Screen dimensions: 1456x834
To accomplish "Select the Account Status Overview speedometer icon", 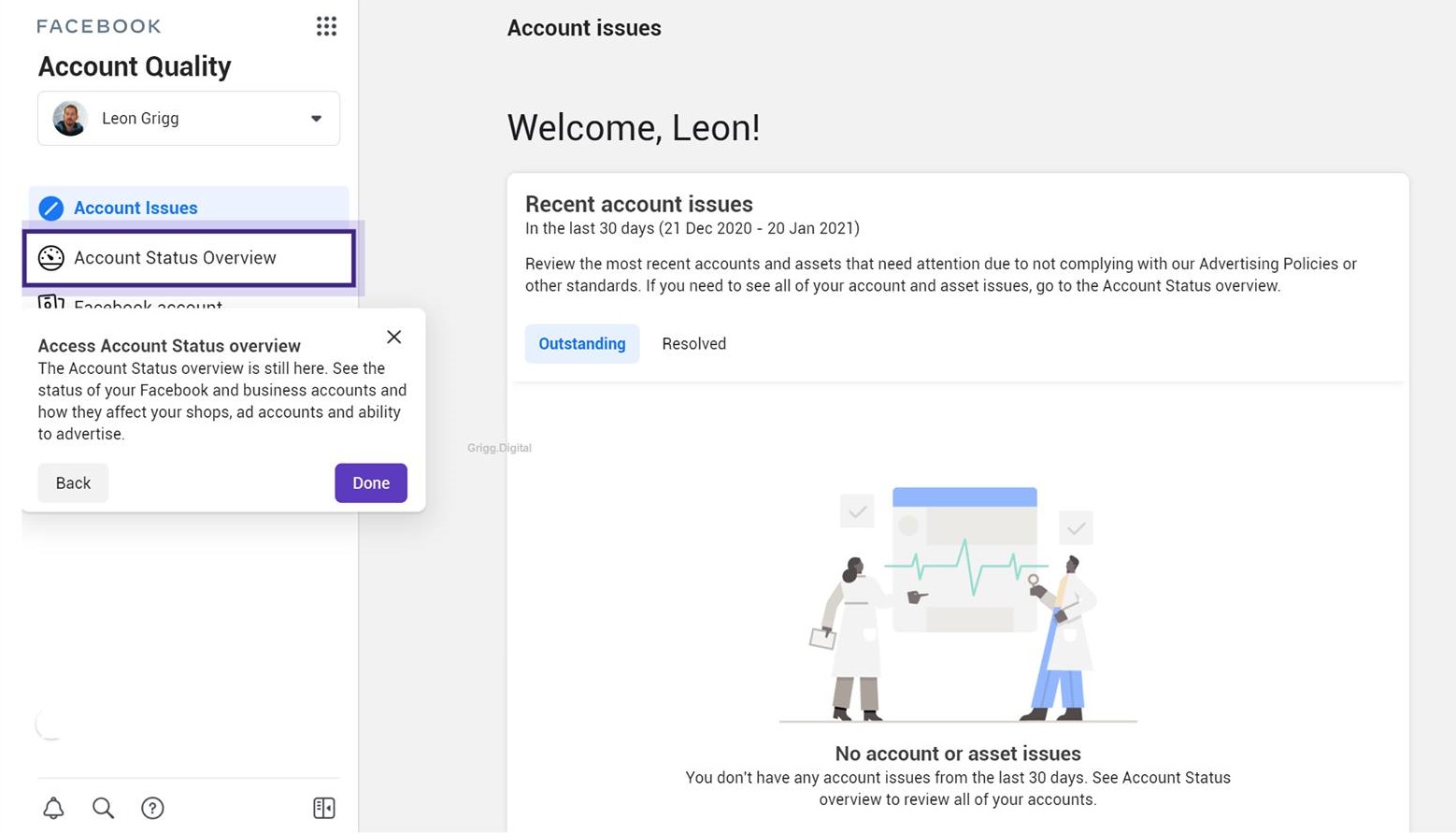I will coord(51,258).
